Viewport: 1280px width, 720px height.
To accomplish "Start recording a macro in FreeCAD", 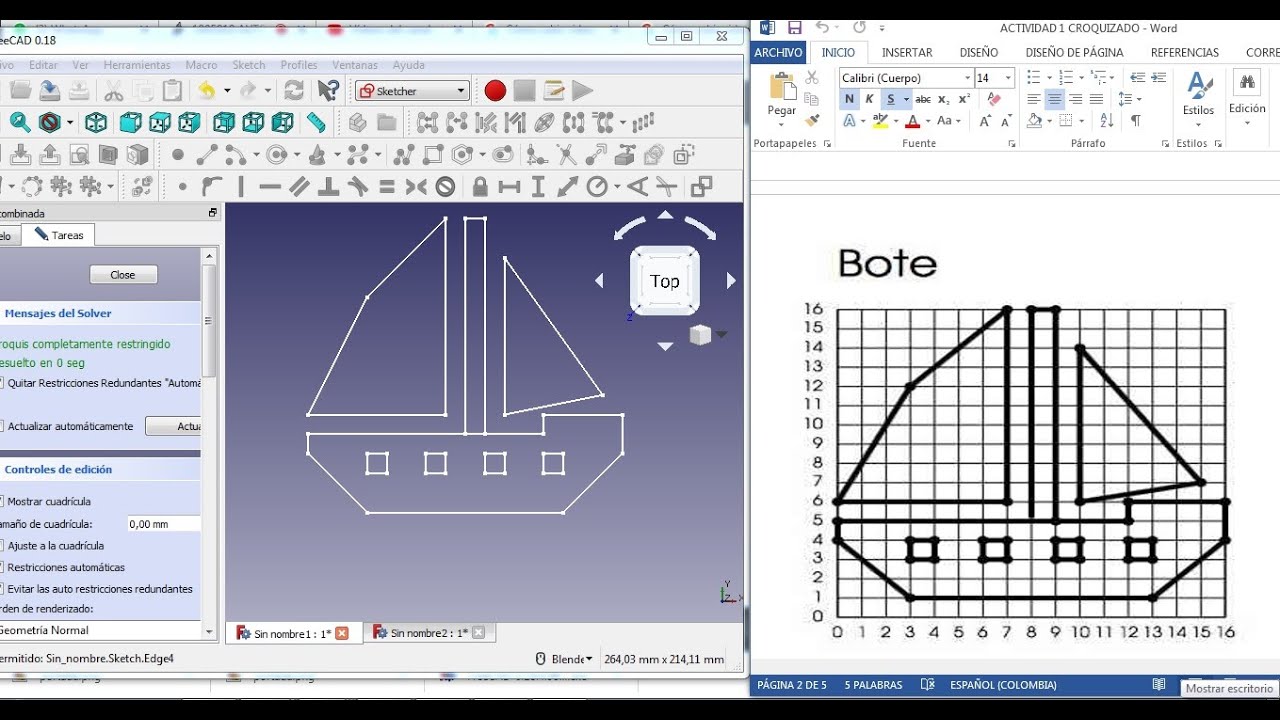I will (495, 91).
